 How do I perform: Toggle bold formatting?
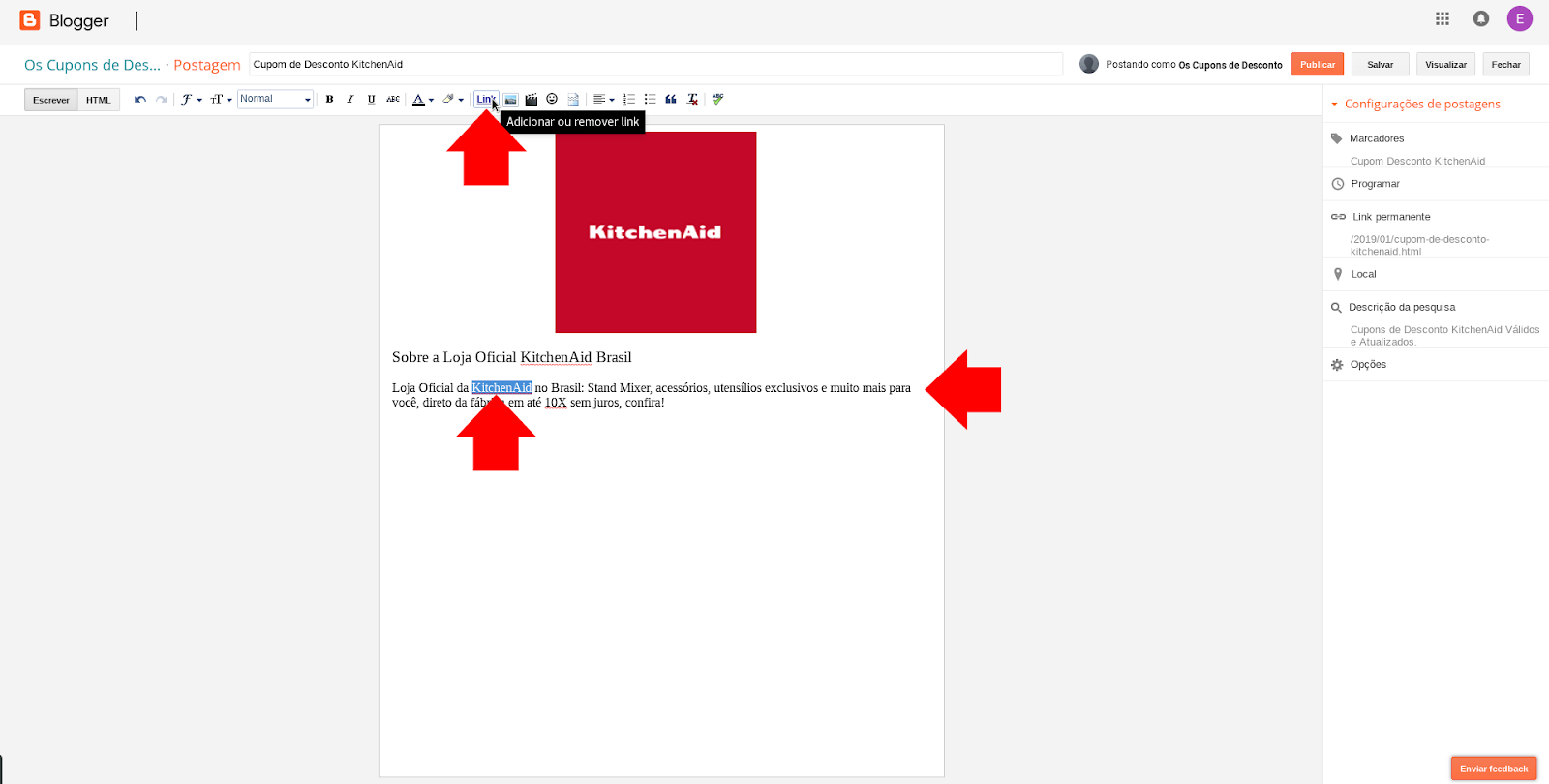tap(330, 99)
